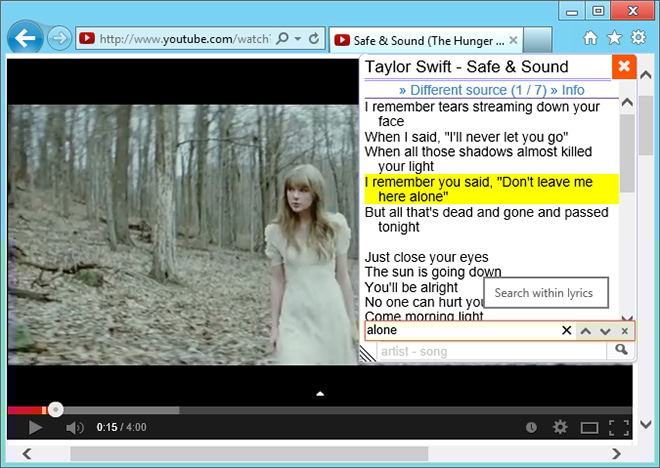
Task: Close the lyrics panel with the orange X
Action: point(623,67)
